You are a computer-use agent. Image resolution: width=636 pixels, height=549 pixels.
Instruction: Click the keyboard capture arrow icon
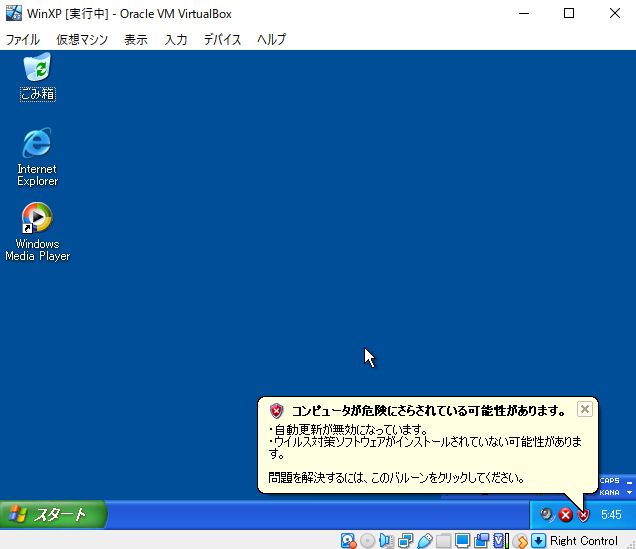click(539, 541)
